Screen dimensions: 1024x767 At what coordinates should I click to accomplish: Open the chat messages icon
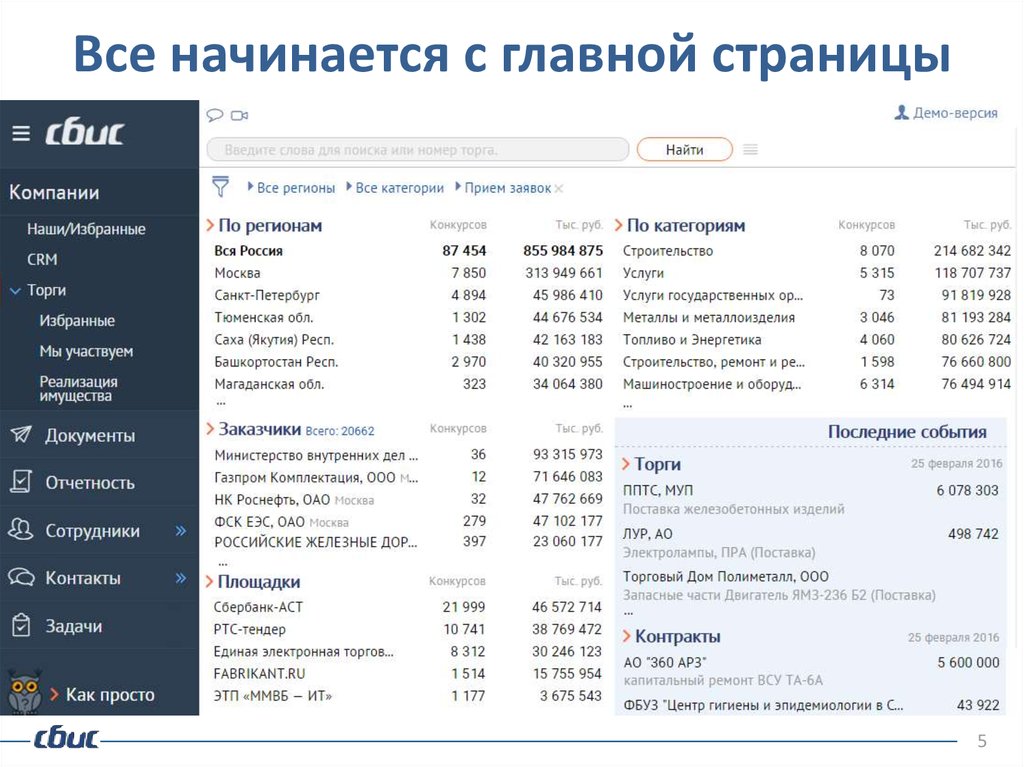tap(215, 115)
